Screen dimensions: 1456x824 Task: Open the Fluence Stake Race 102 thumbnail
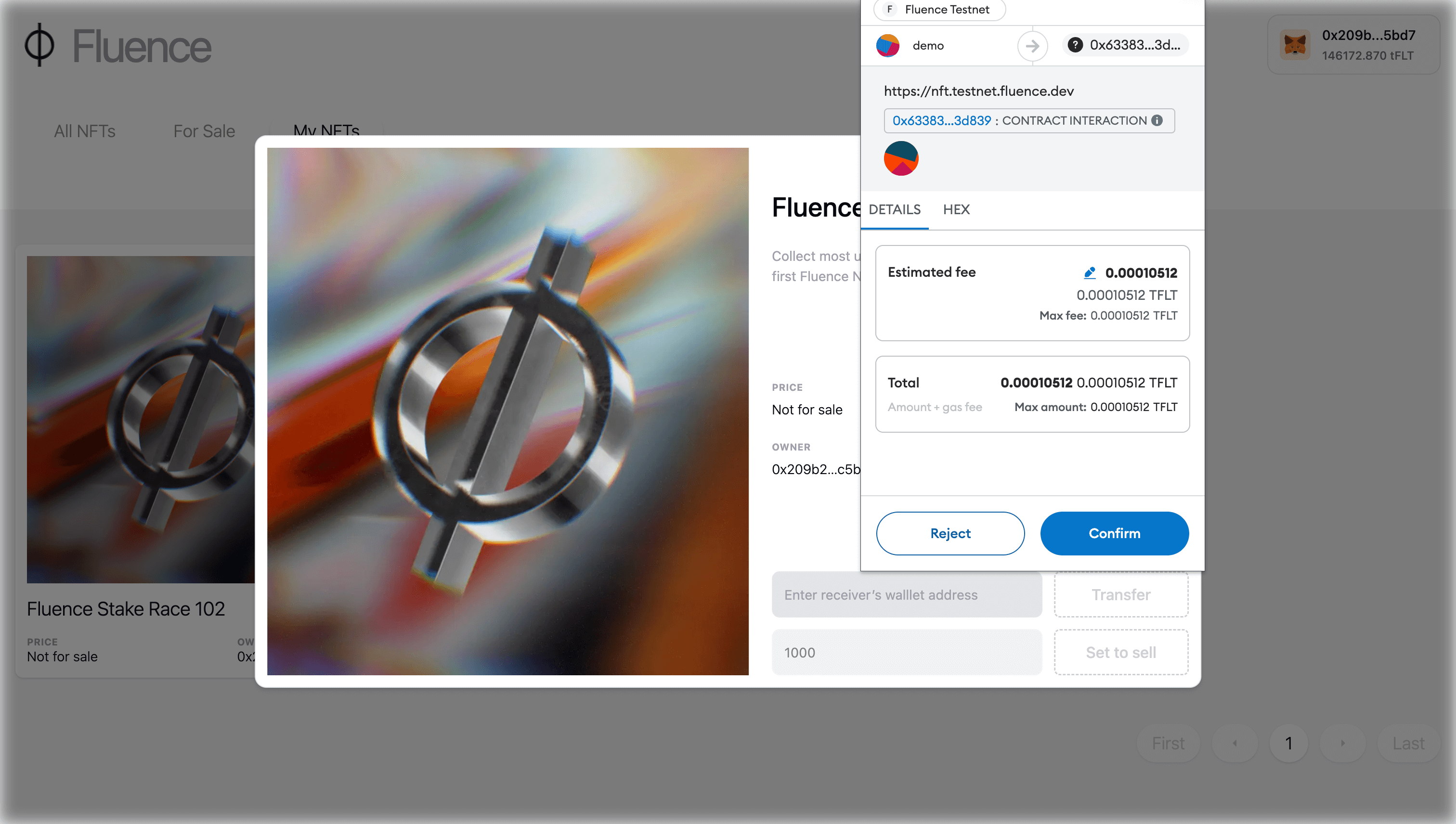coord(141,419)
